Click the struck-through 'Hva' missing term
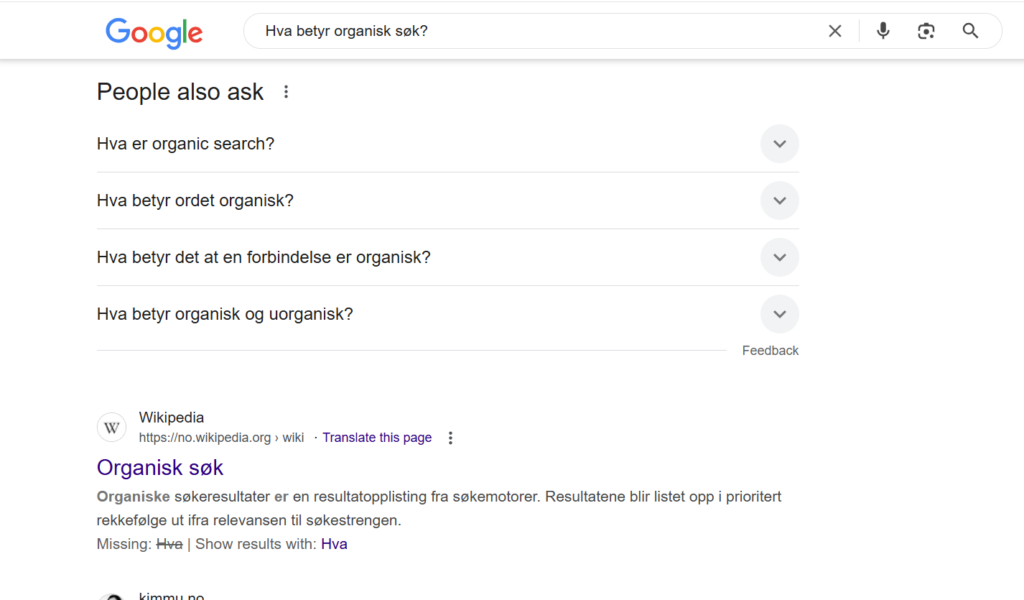This screenshot has height=600, width=1024. pyautogui.click(x=169, y=544)
